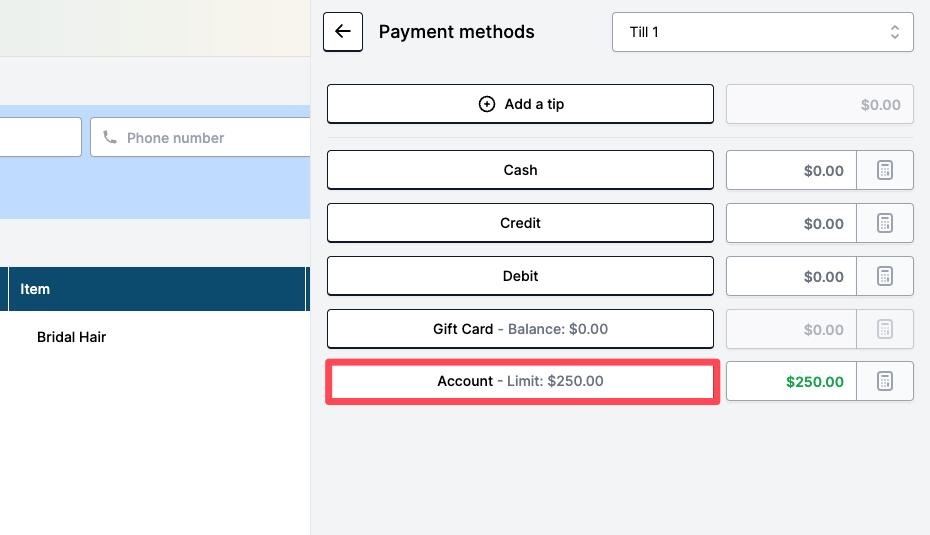
Task: Click the Credit amount field
Action: (791, 223)
